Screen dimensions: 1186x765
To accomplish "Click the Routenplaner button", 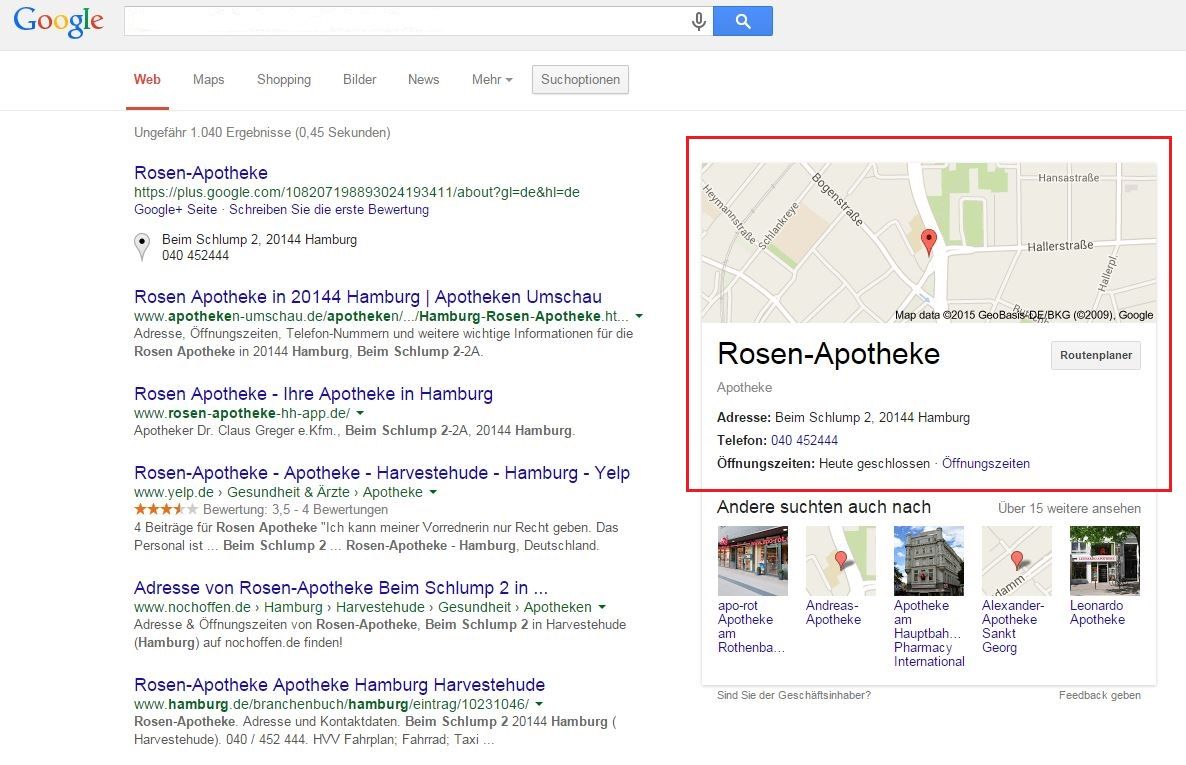I will tap(1095, 355).
